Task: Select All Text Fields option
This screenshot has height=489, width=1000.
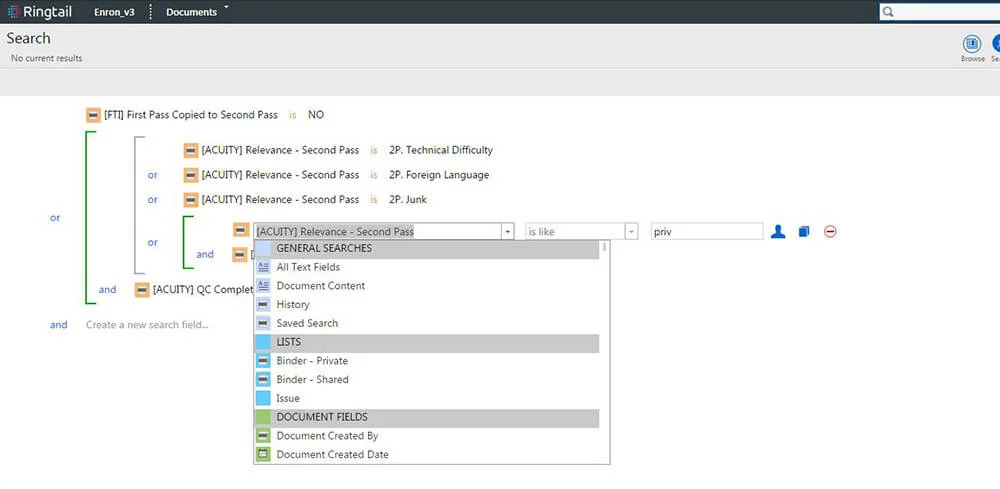Action: pos(427,267)
